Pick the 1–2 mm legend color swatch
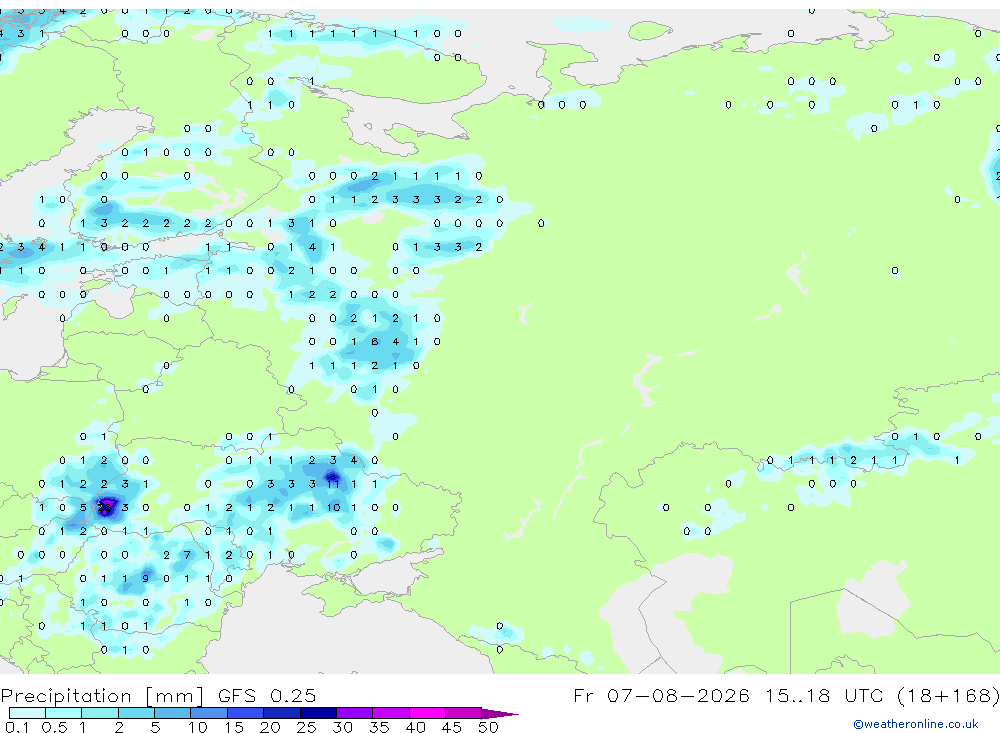Screen dimensions: 1000x733 point(100,713)
